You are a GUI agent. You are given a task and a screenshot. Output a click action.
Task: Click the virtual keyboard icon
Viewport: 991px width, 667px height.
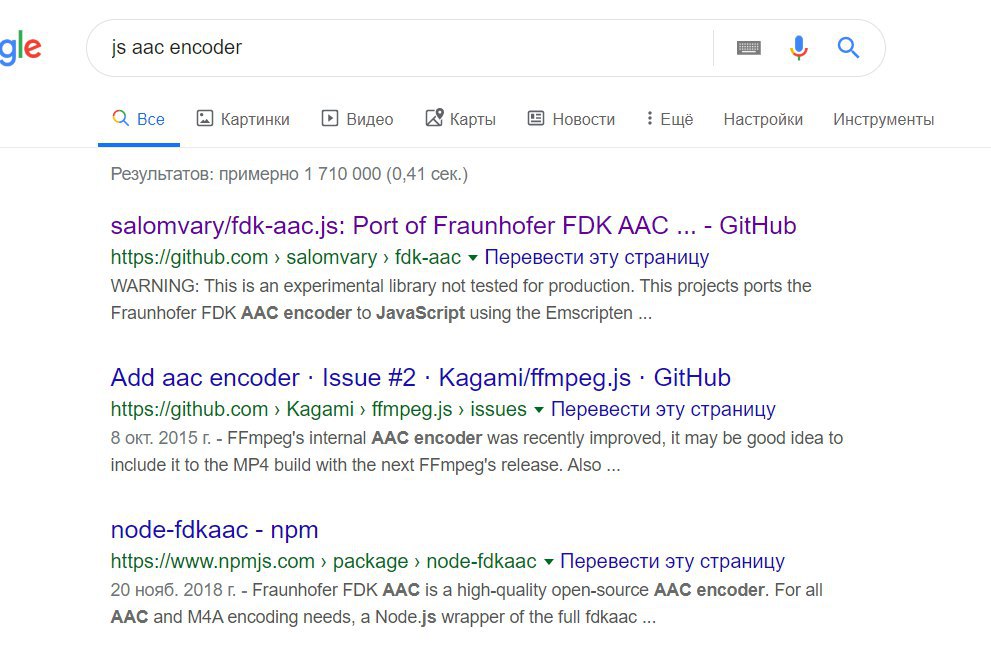(x=748, y=47)
